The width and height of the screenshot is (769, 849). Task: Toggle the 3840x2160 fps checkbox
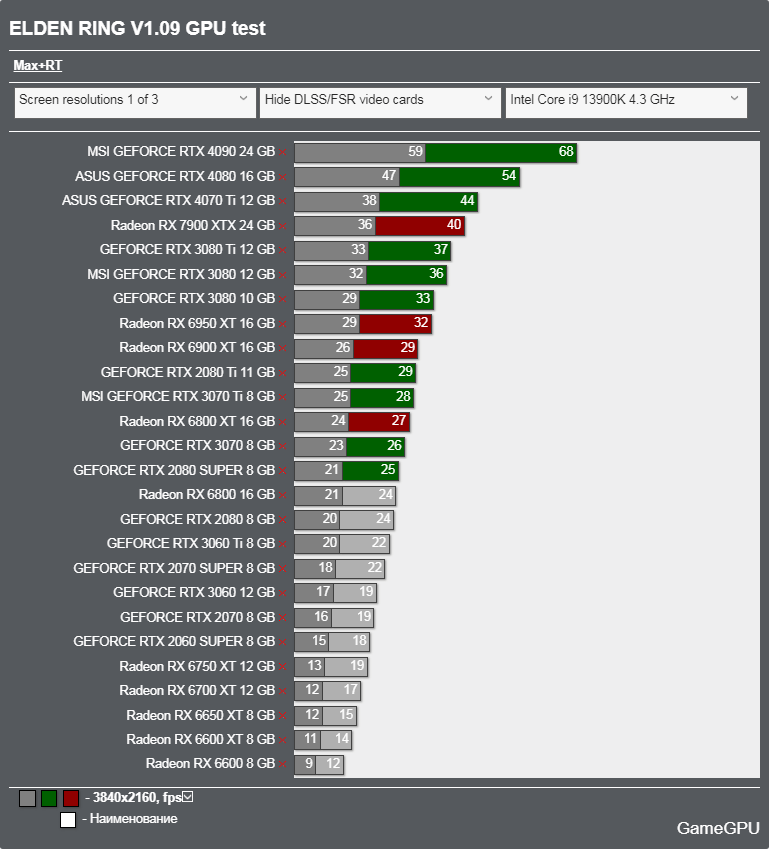click(187, 796)
